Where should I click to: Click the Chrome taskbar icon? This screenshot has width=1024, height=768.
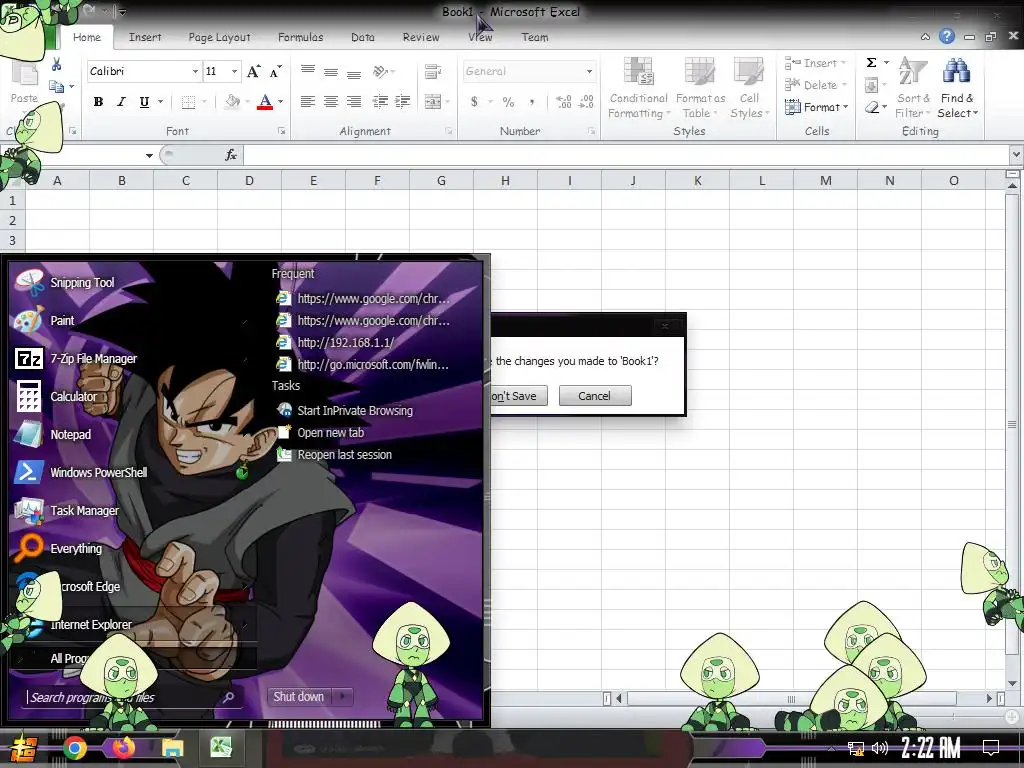click(x=74, y=748)
